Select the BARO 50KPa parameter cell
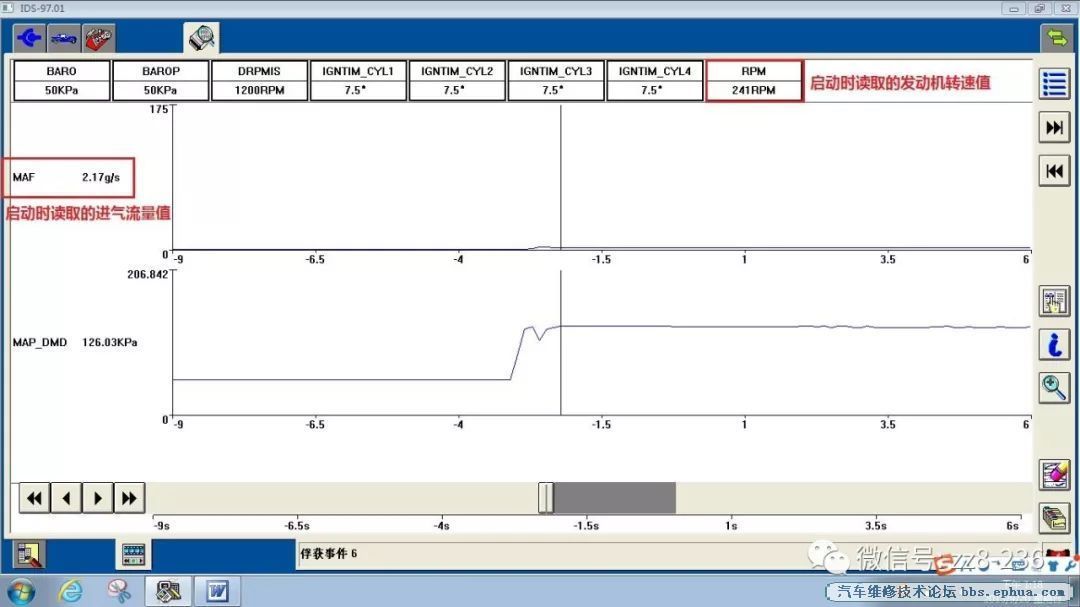The height and width of the screenshot is (607, 1080). [61, 81]
